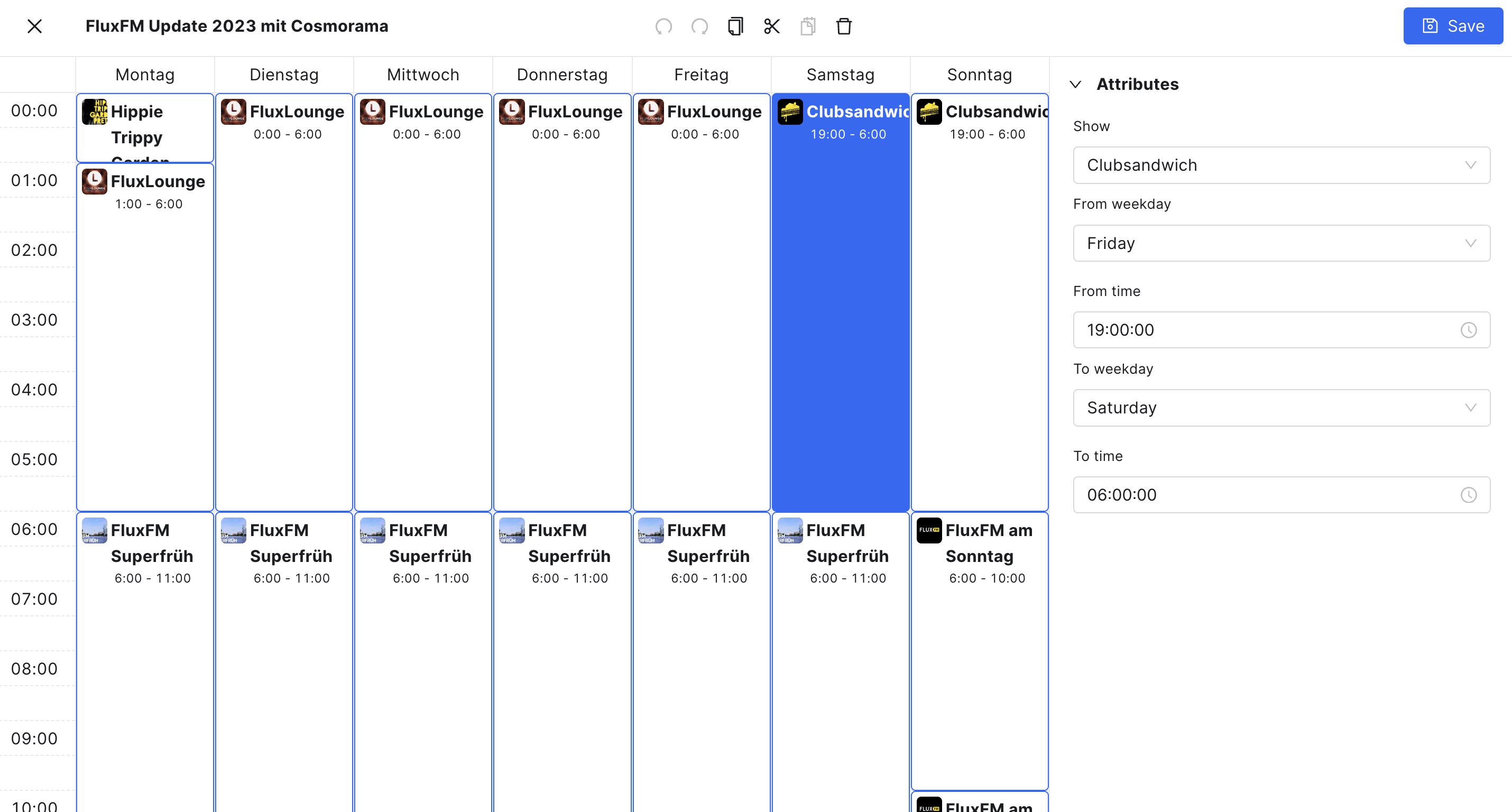Open the From weekday dropdown showing Friday
The image size is (1512, 812).
(1281, 243)
